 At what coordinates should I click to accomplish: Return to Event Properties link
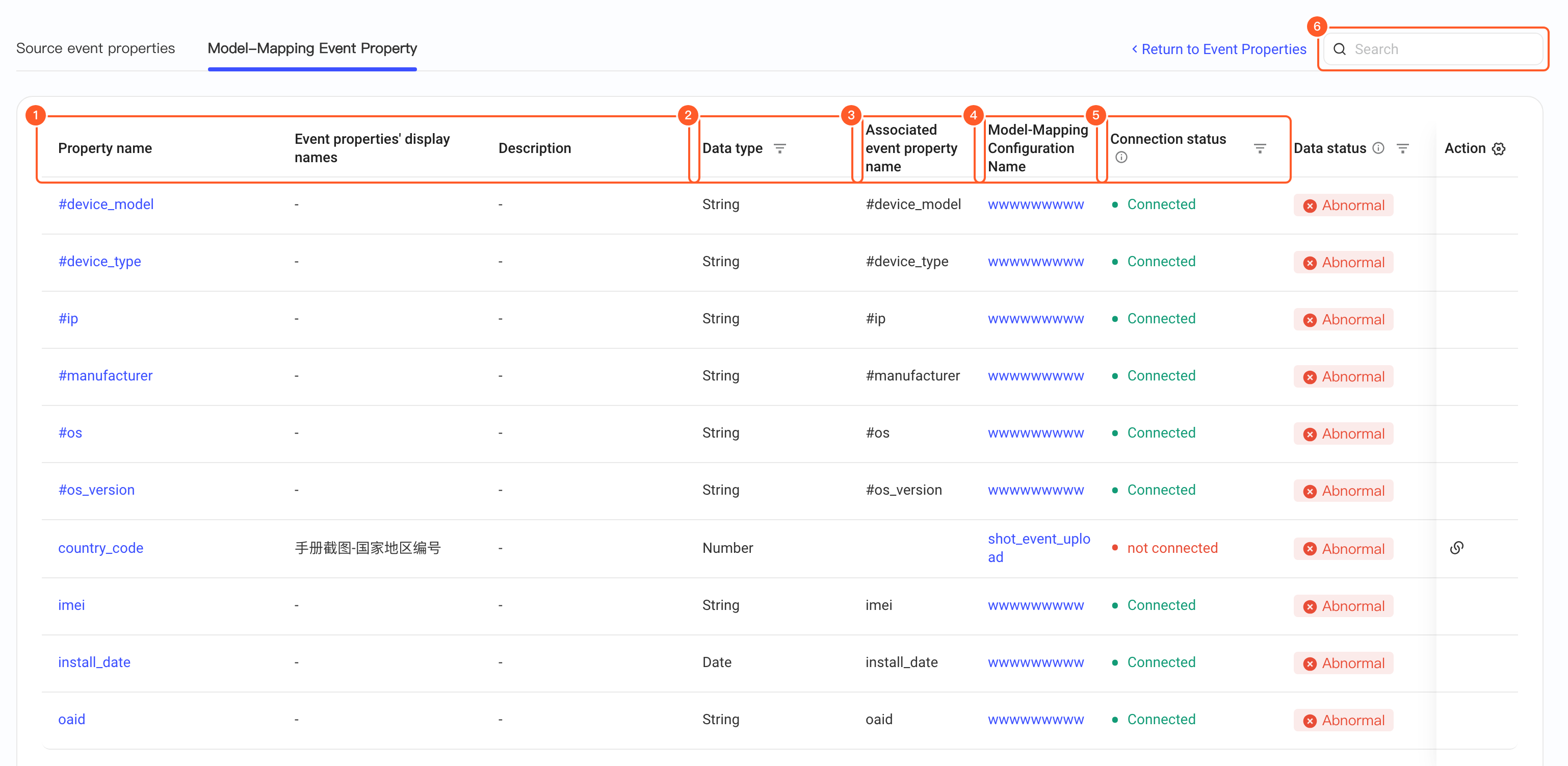click(x=1219, y=49)
